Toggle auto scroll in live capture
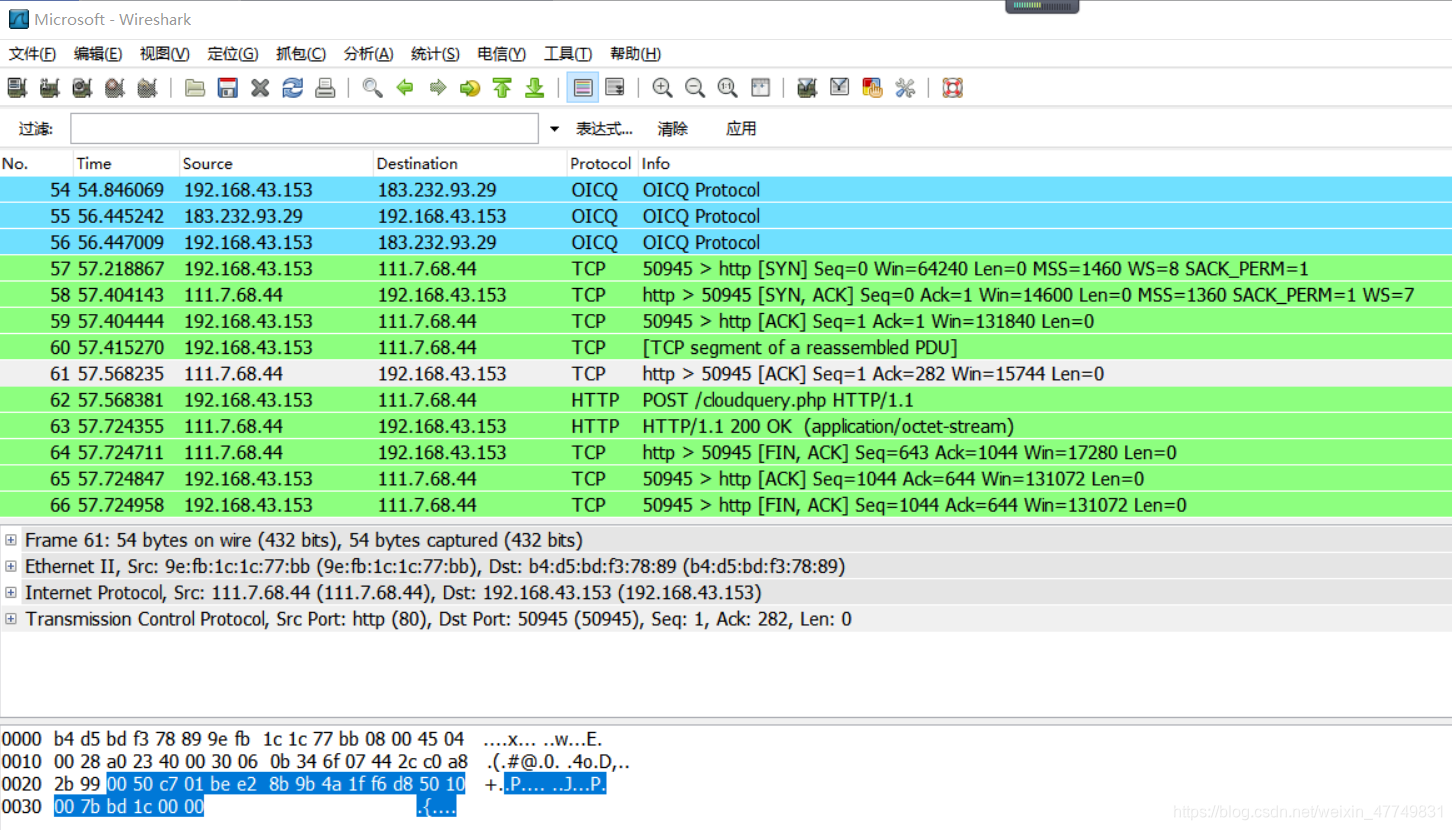 (x=615, y=88)
